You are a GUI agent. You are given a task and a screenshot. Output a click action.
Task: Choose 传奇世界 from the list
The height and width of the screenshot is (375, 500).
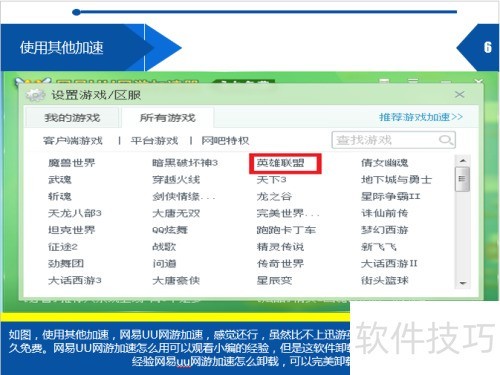click(x=280, y=264)
